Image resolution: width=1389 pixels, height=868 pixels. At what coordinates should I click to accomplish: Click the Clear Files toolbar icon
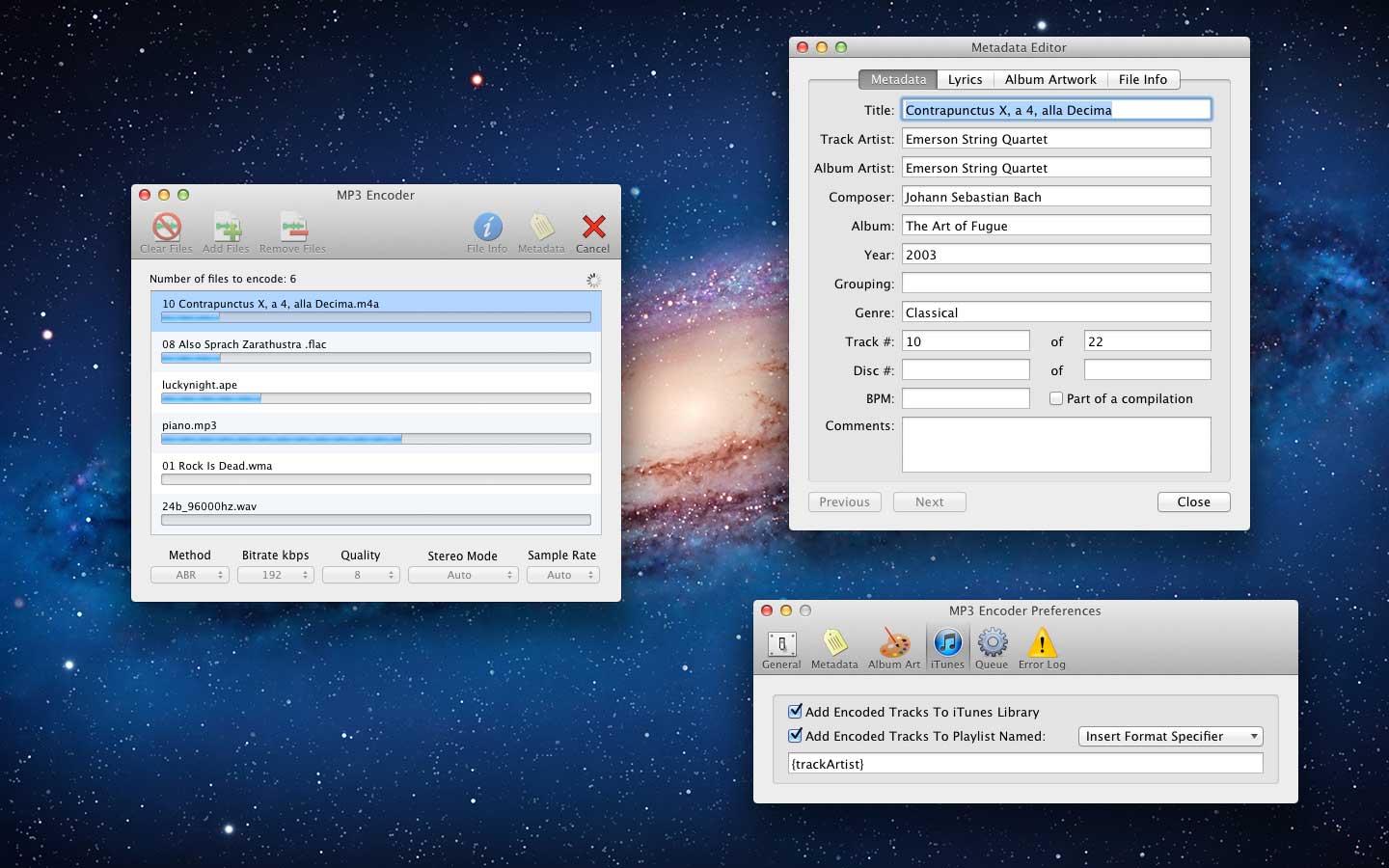click(x=165, y=231)
